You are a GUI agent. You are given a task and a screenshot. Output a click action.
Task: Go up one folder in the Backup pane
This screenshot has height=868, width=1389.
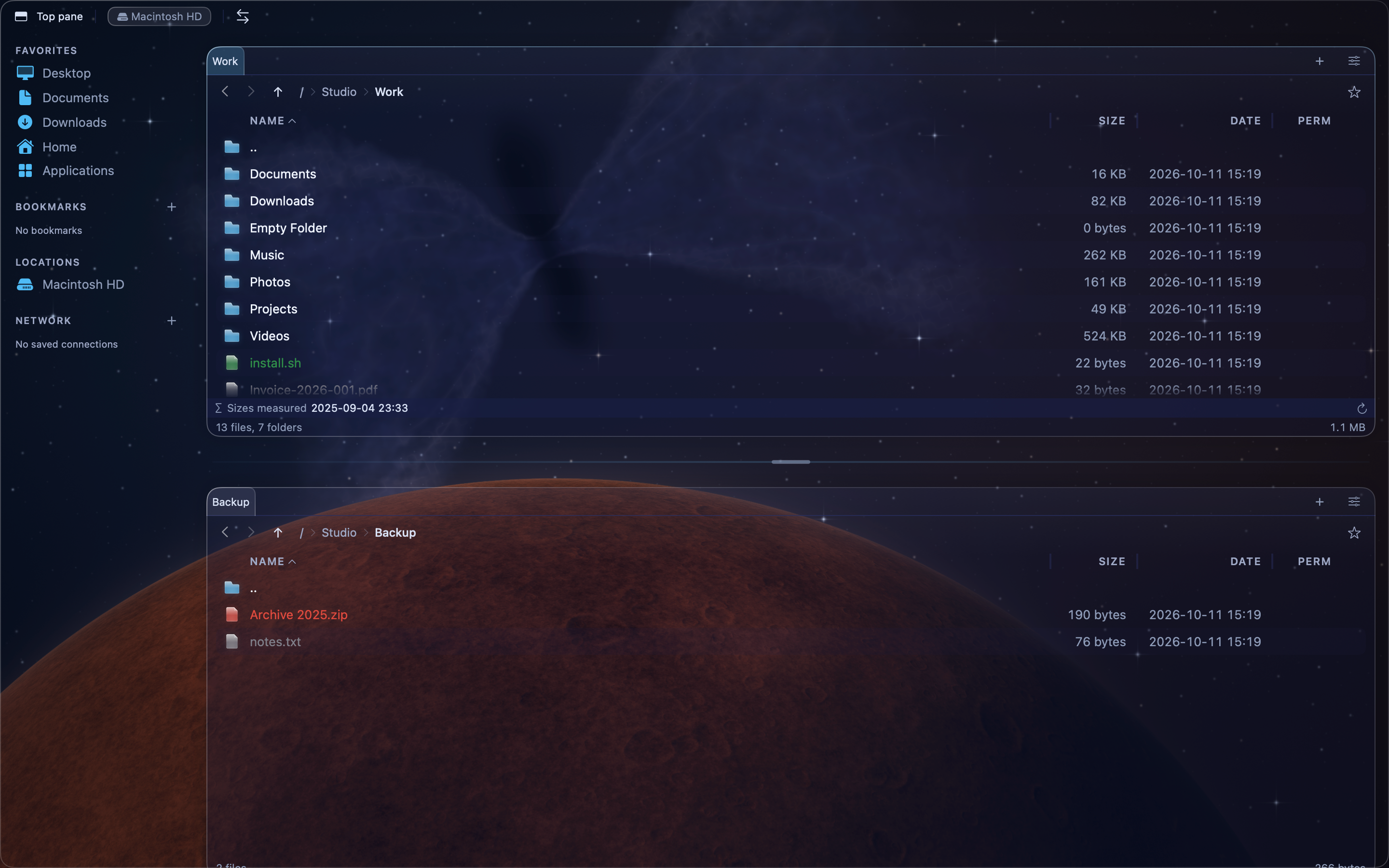point(278,533)
